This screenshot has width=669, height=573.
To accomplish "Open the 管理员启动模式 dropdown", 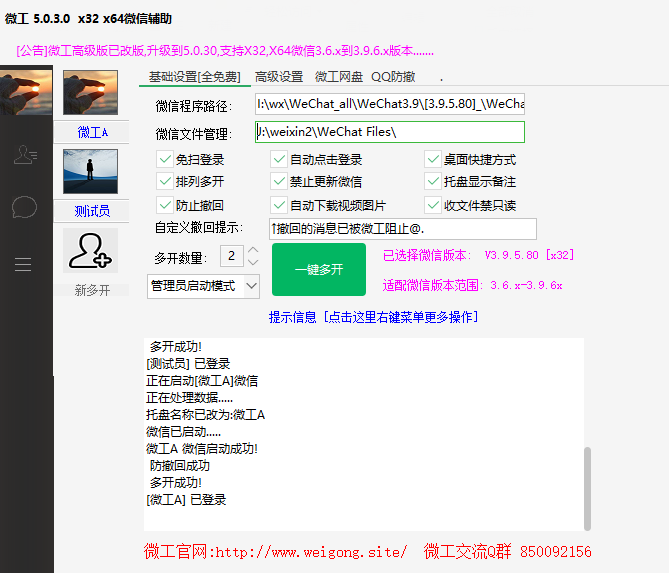I will (204, 286).
